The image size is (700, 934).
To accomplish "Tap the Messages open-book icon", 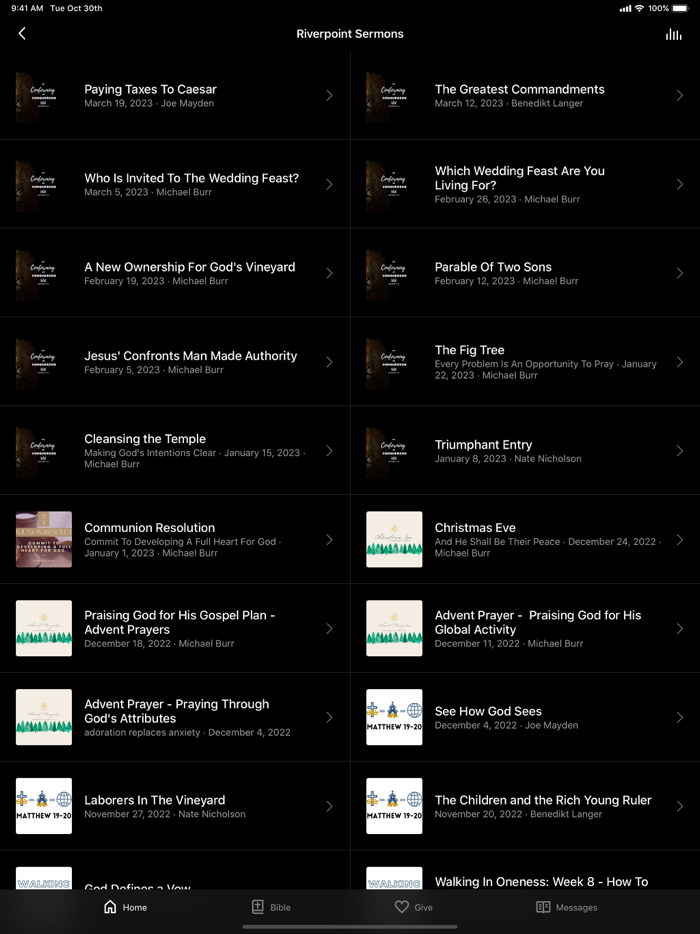I will click(x=543, y=907).
